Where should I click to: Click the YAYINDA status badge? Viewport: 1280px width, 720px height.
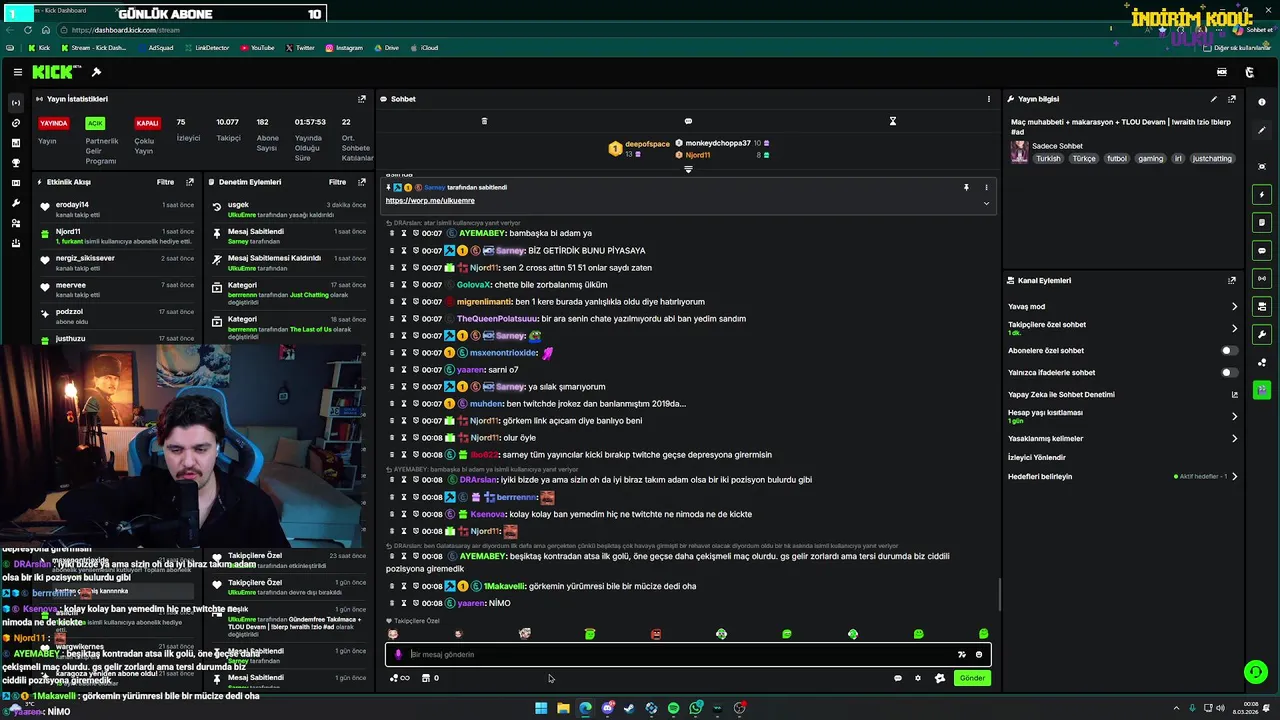[53, 123]
